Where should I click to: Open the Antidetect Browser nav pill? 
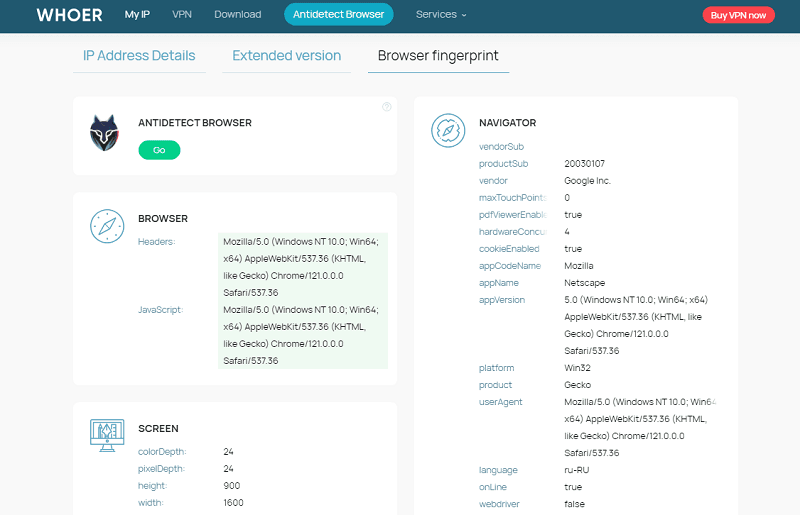click(339, 14)
